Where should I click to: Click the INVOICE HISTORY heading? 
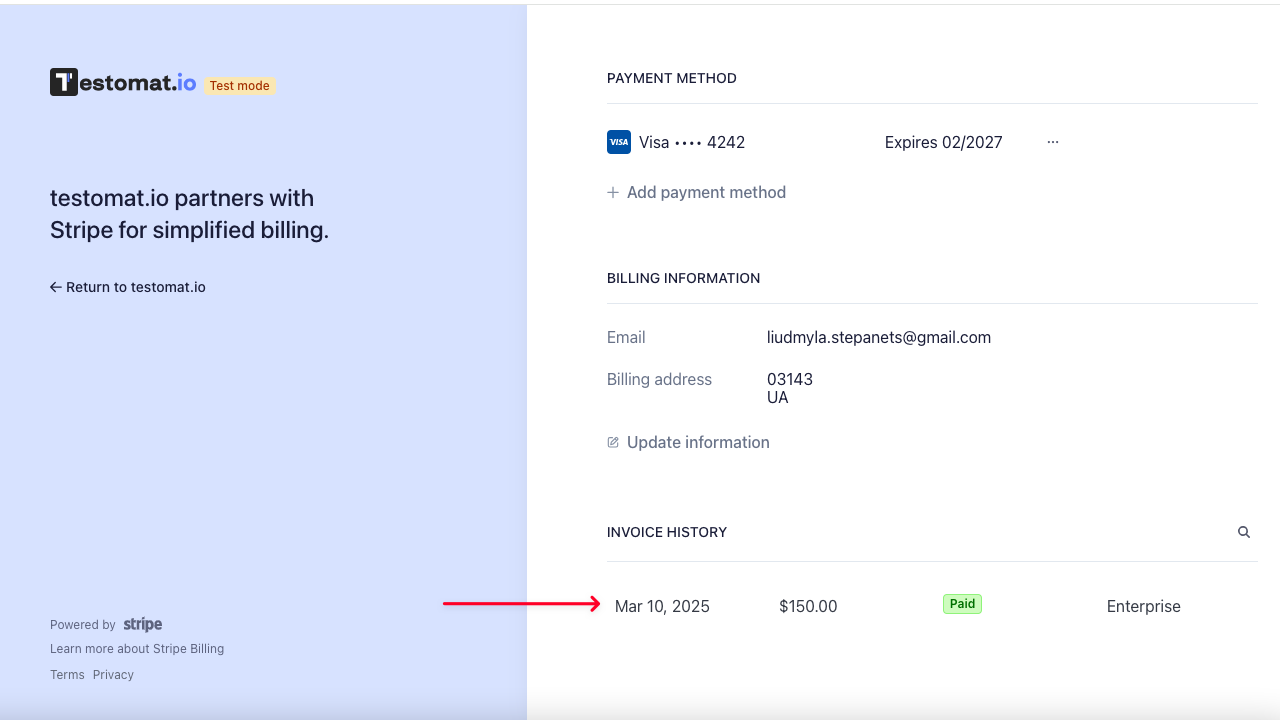click(x=667, y=532)
